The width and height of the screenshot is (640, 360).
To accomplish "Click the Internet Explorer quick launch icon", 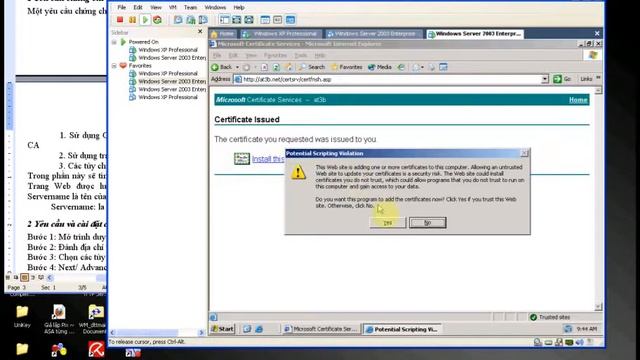I will (259, 329).
